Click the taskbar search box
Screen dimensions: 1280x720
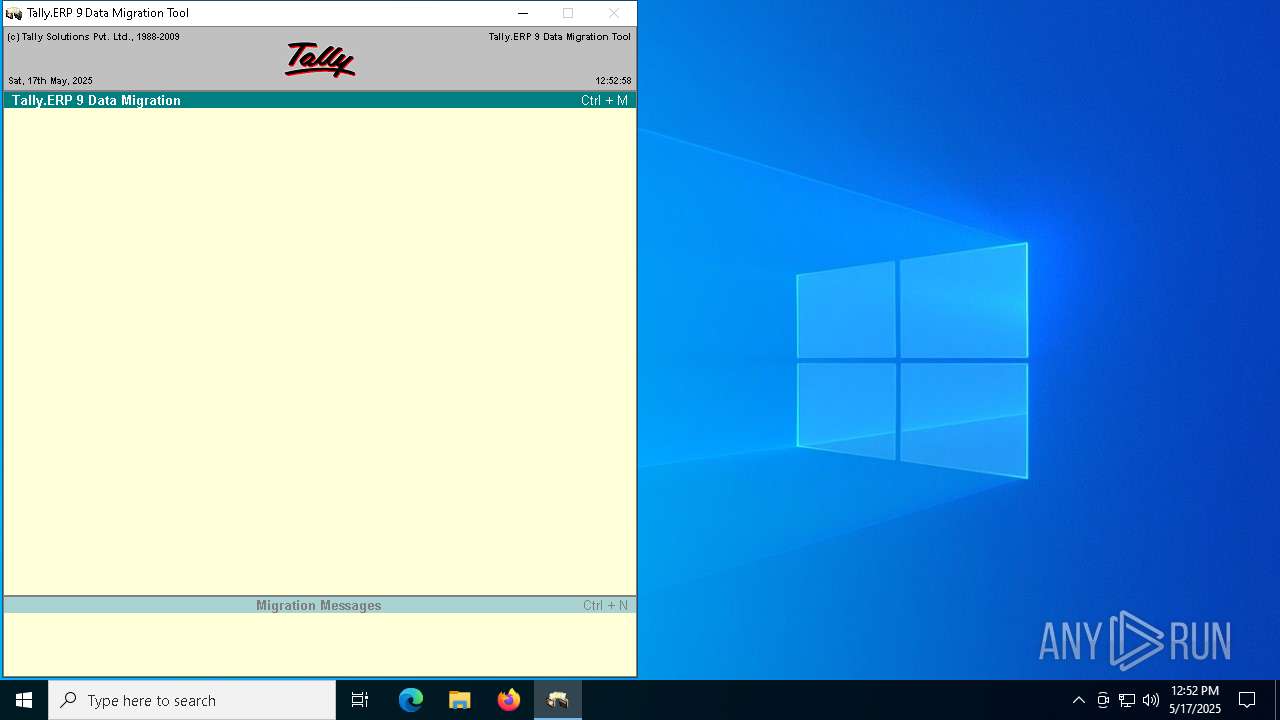192,700
